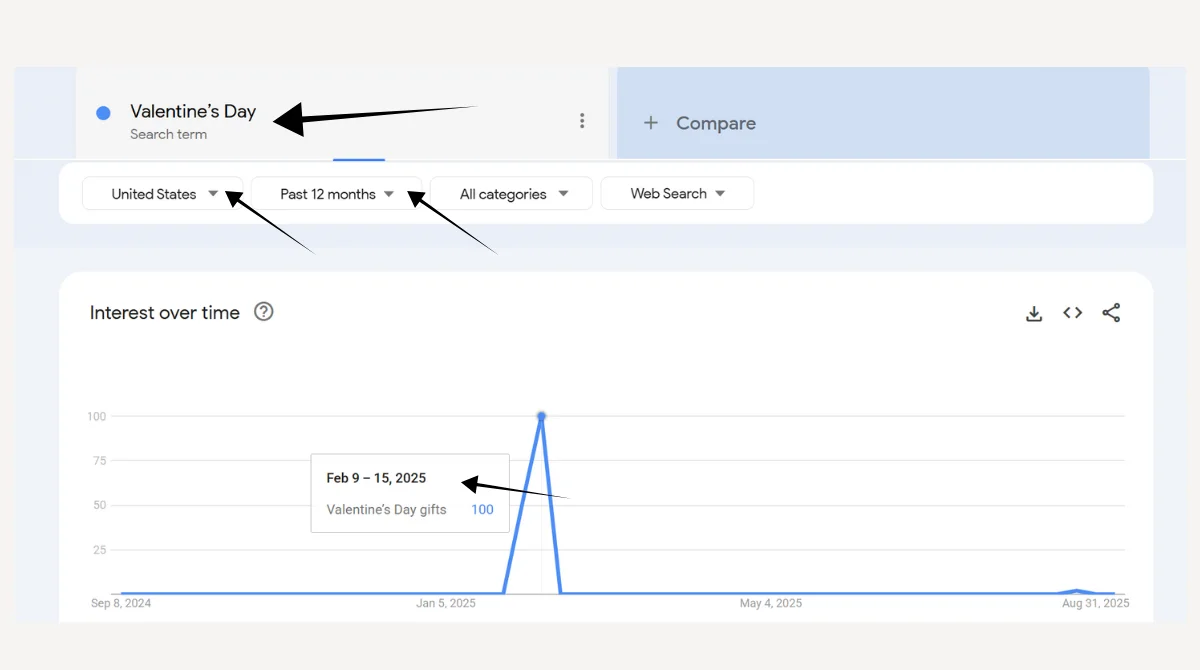Open help for Interest over time
Screen dimensions: 1200x670
click(x=264, y=312)
